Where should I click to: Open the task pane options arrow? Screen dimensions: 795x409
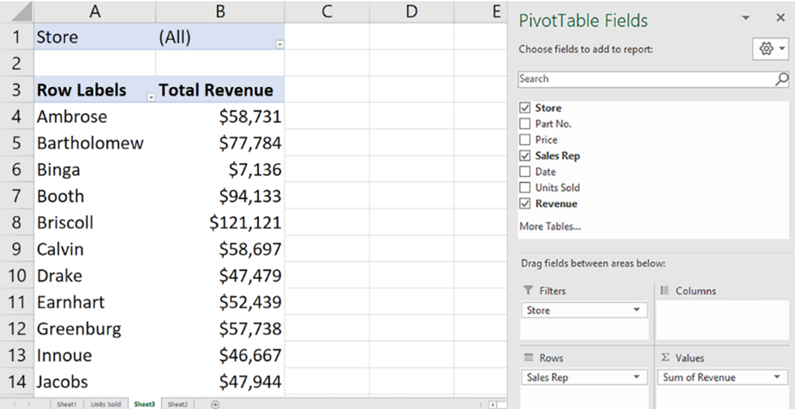pyautogui.click(x=746, y=19)
